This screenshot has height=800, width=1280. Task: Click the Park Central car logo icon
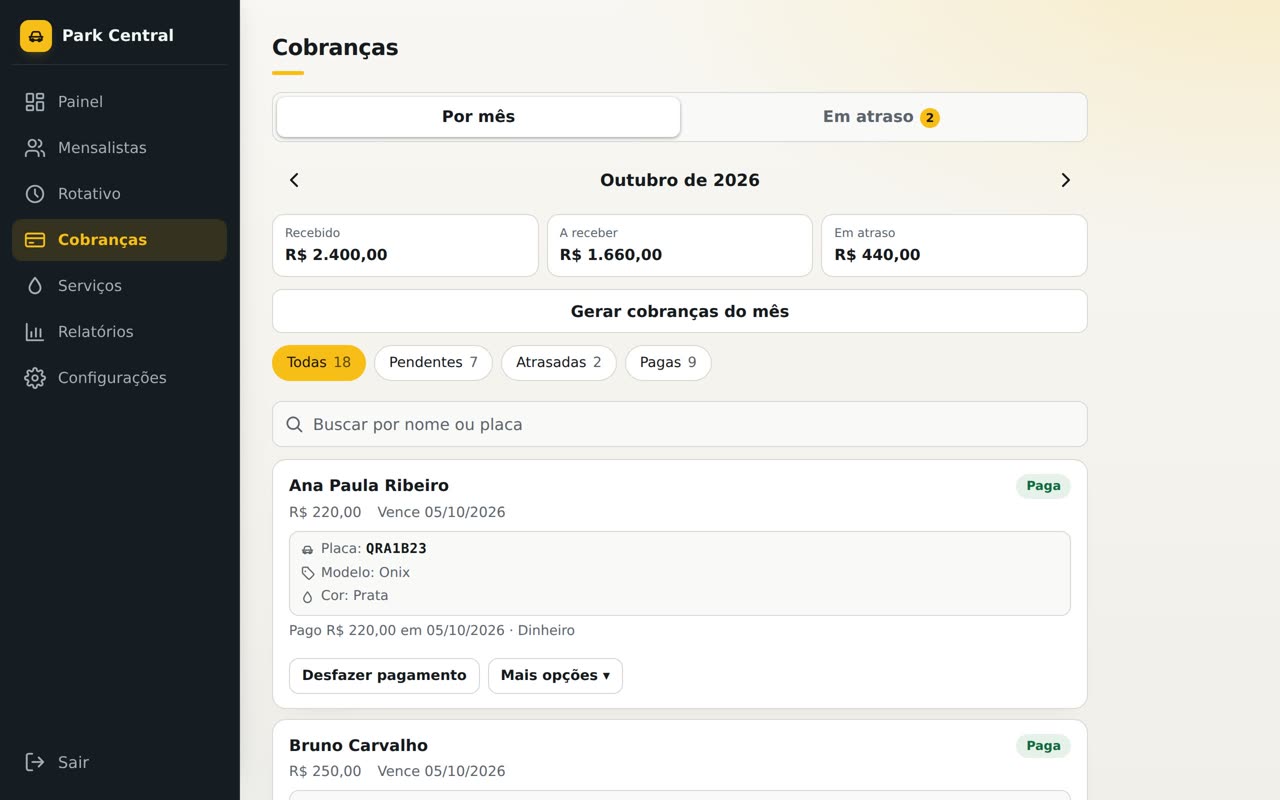36,36
